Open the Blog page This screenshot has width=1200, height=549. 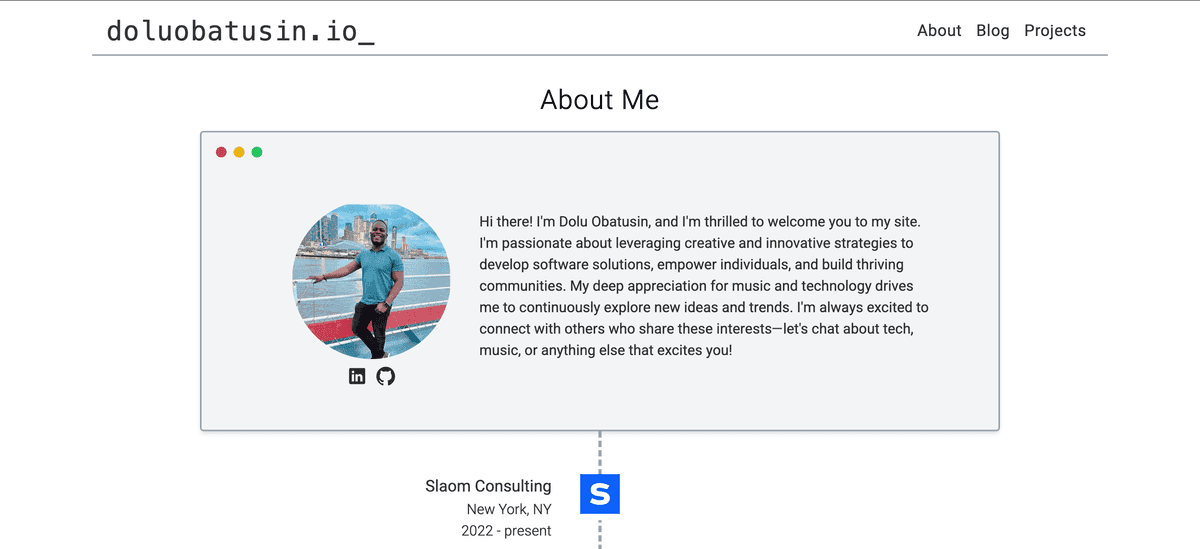[993, 30]
